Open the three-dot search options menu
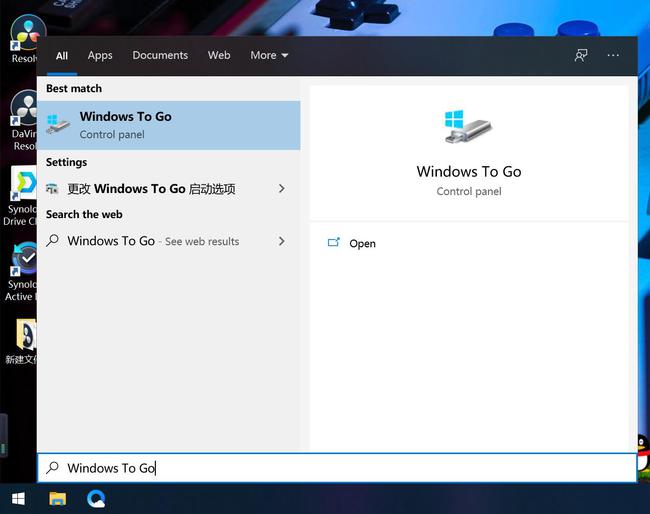 coord(613,55)
